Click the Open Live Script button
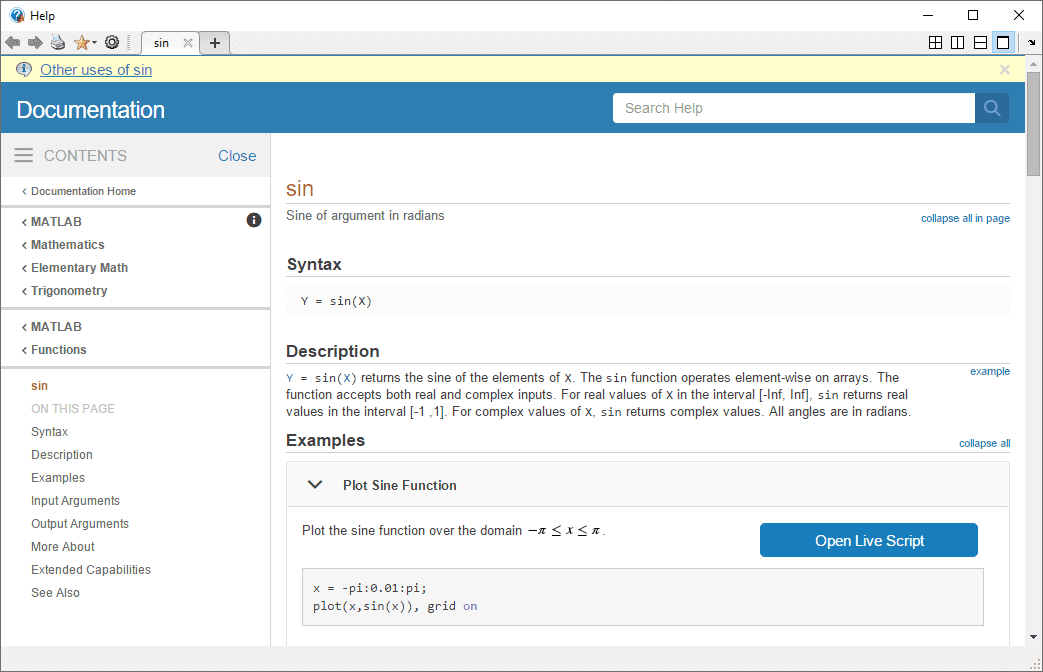This screenshot has width=1043, height=672. pos(869,540)
